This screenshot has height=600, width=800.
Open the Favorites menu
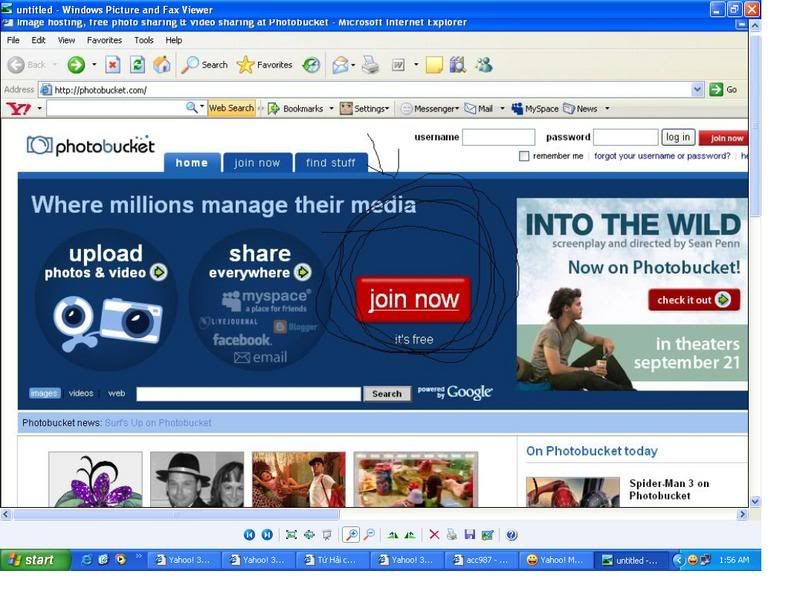click(x=105, y=40)
